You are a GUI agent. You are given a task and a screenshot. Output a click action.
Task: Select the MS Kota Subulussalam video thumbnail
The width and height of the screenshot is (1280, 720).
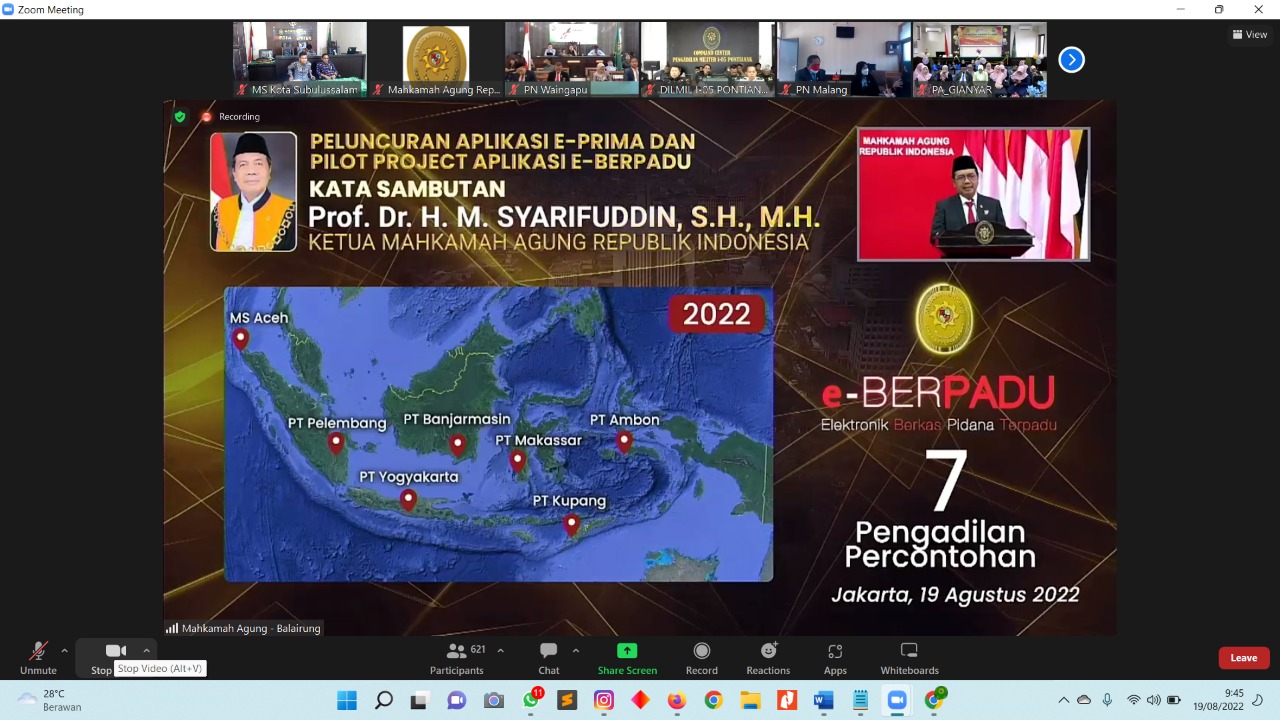[300, 59]
